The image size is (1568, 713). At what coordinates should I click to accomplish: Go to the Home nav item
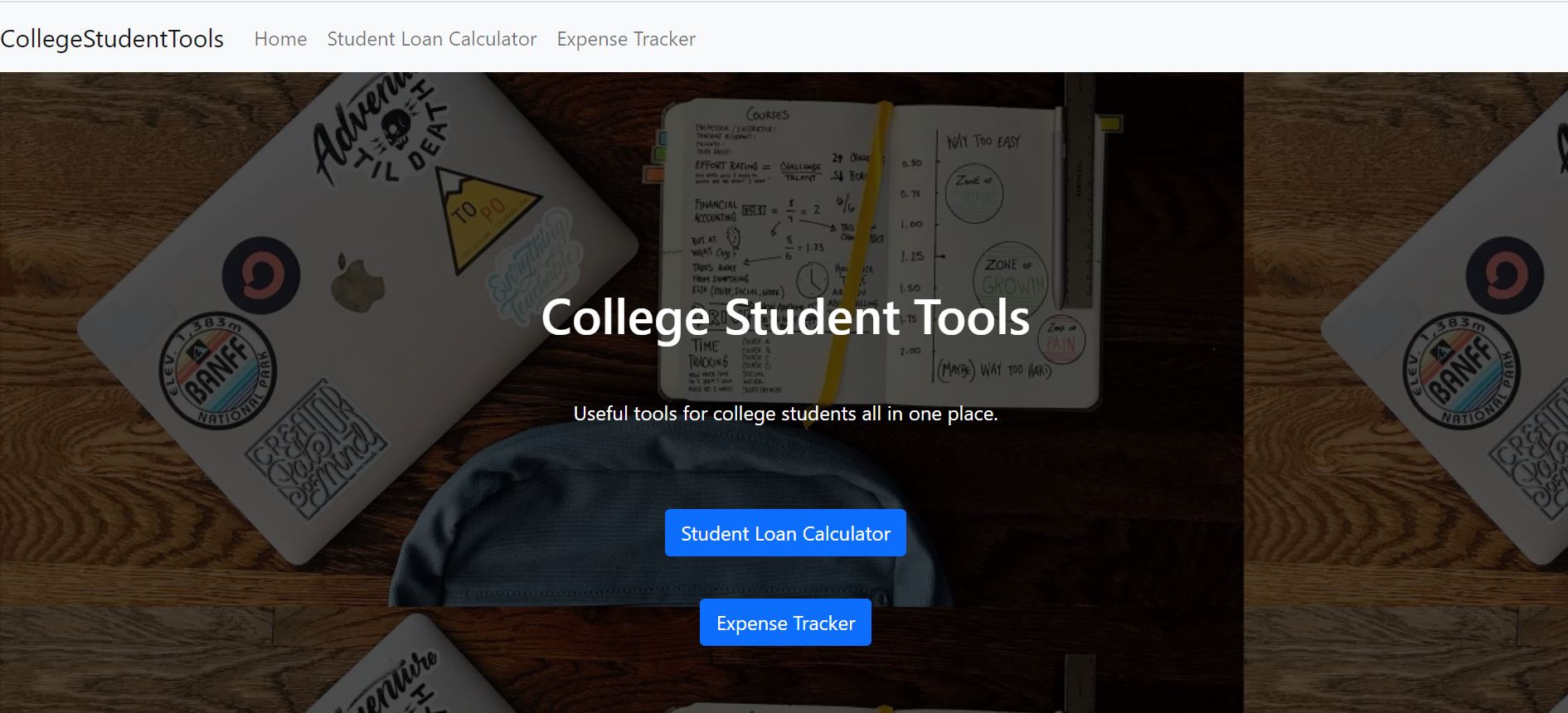(x=280, y=39)
